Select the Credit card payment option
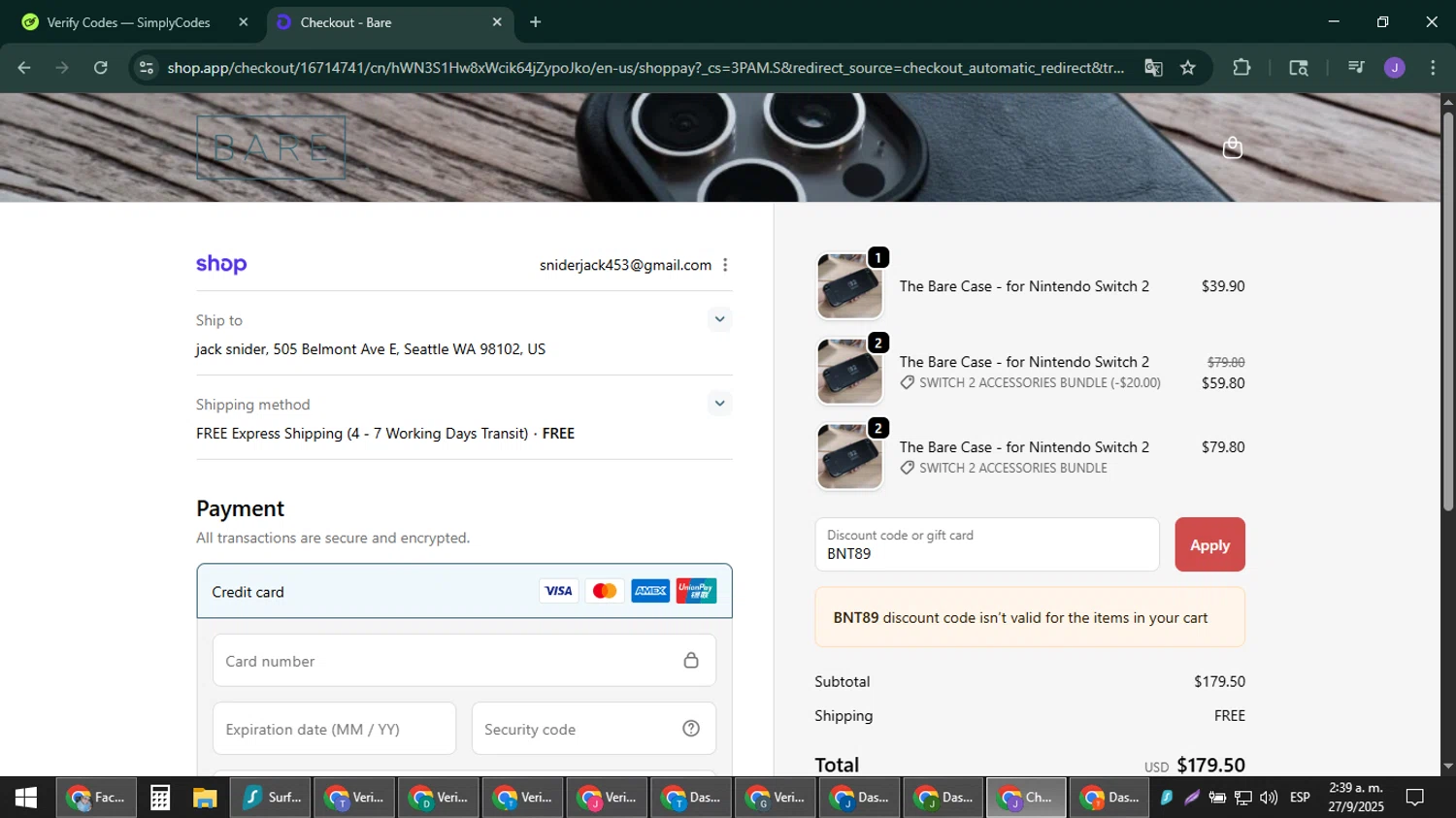The width and height of the screenshot is (1456, 818). [464, 591]
